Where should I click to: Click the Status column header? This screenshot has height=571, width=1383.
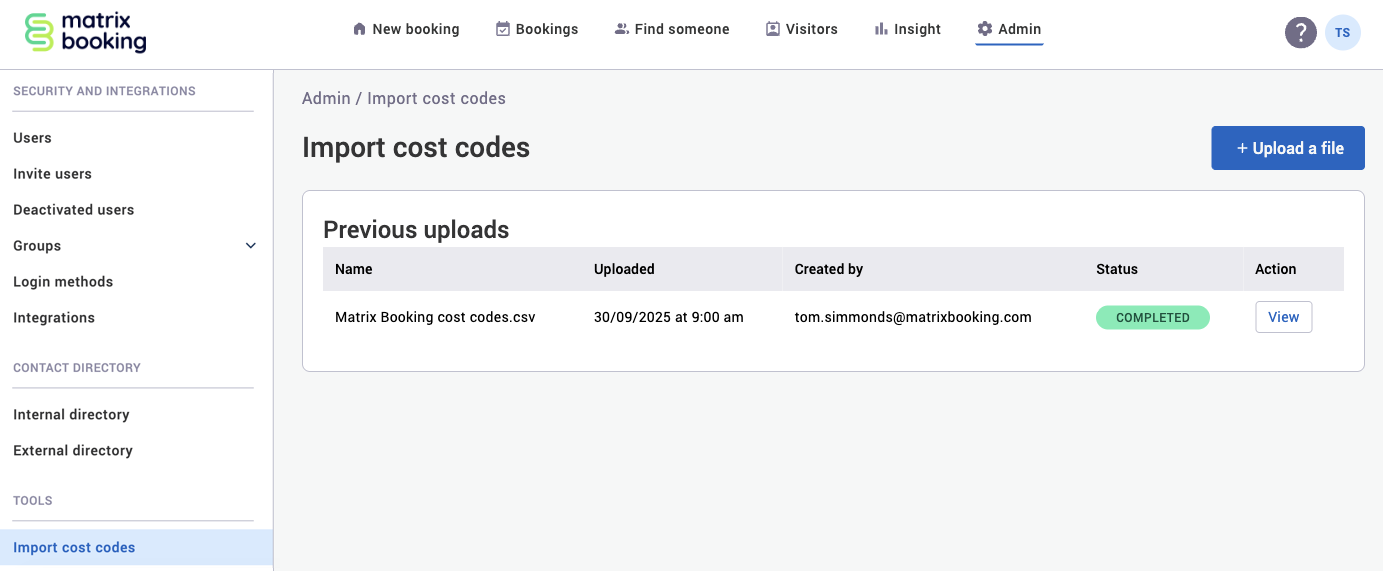1117,269
